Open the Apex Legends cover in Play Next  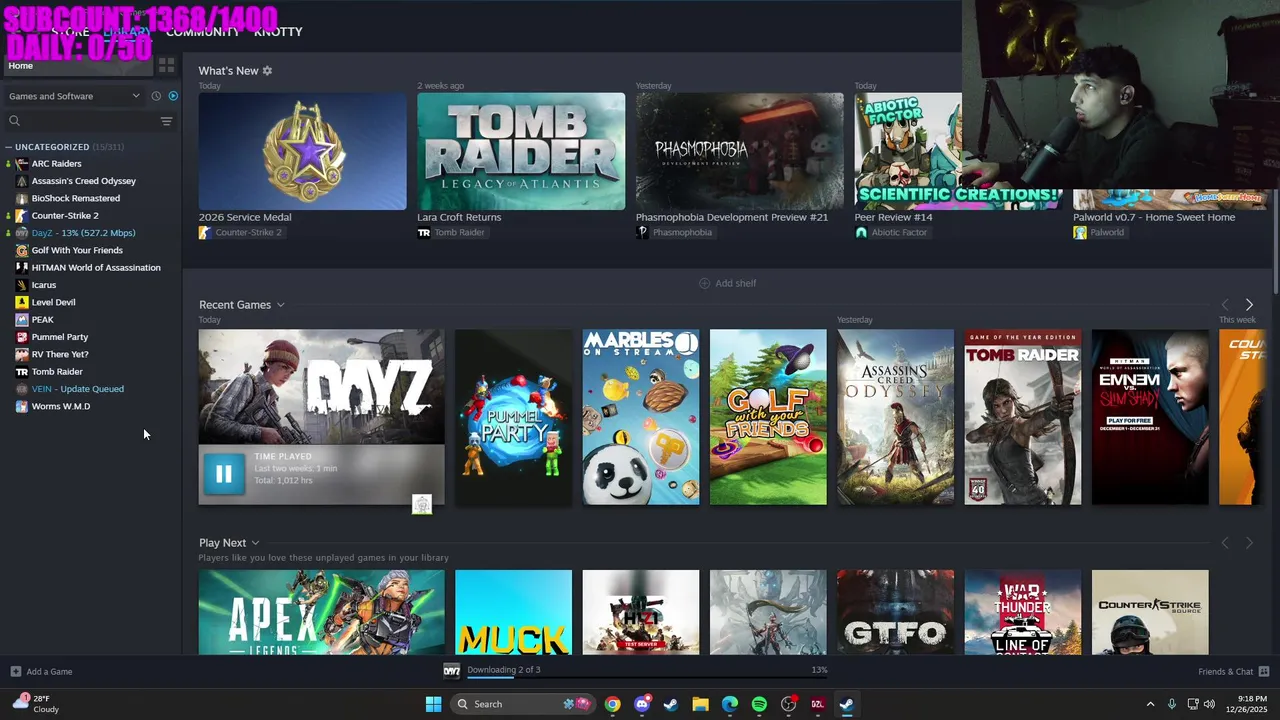point(321,612)
